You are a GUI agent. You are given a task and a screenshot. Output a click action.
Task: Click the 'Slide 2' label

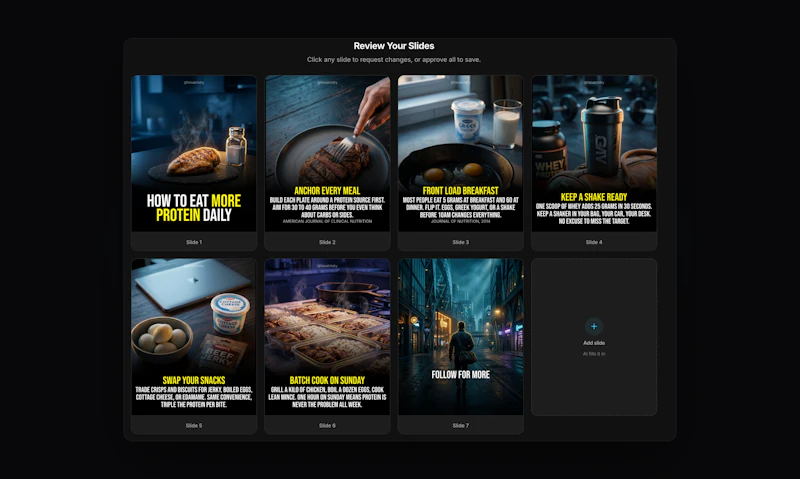pos(327,242)
